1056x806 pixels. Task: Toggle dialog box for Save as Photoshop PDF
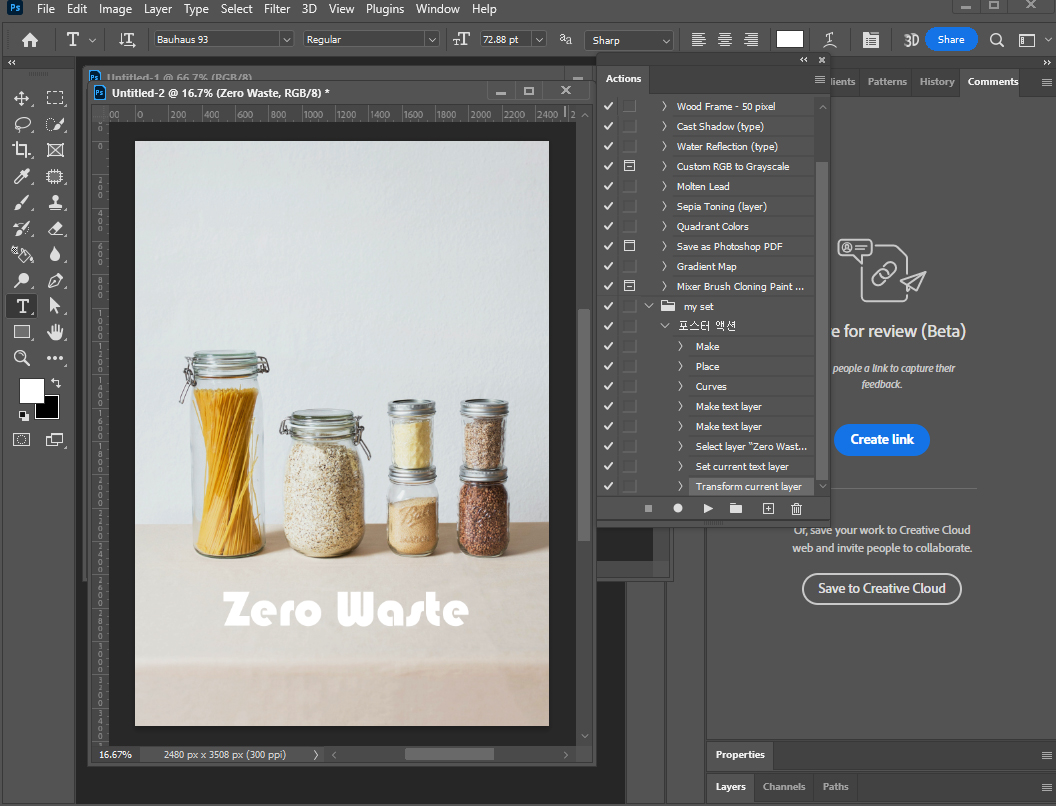tap(629, 246)
